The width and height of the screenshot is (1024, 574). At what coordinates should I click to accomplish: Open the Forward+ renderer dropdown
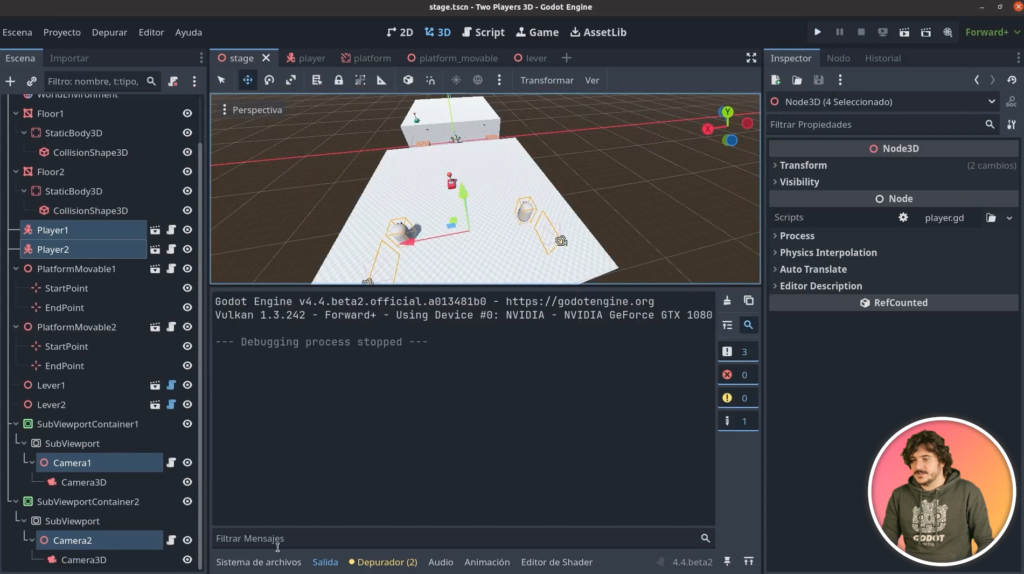click(x=992, y=32)
